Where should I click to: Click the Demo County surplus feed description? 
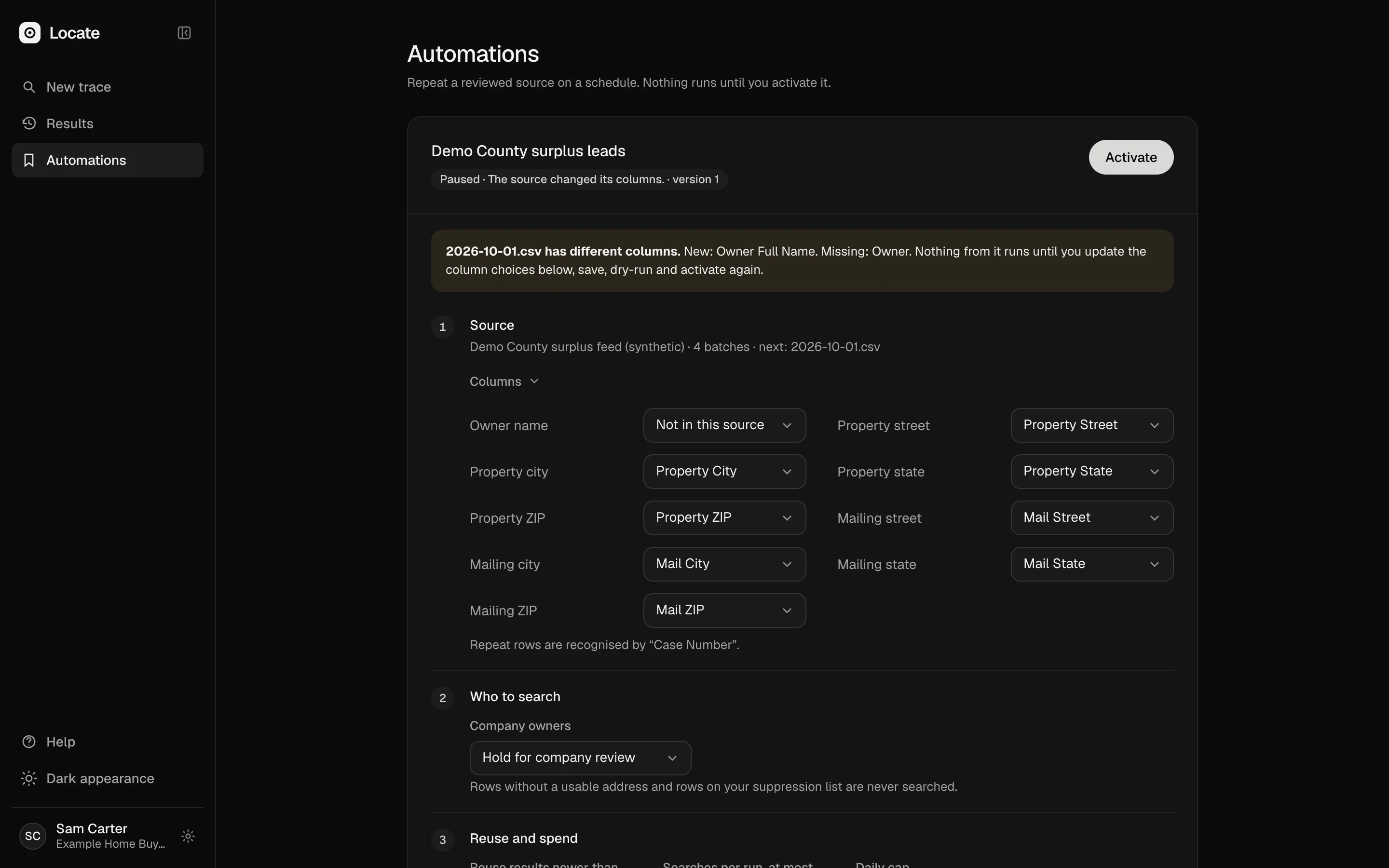point(674,347)
